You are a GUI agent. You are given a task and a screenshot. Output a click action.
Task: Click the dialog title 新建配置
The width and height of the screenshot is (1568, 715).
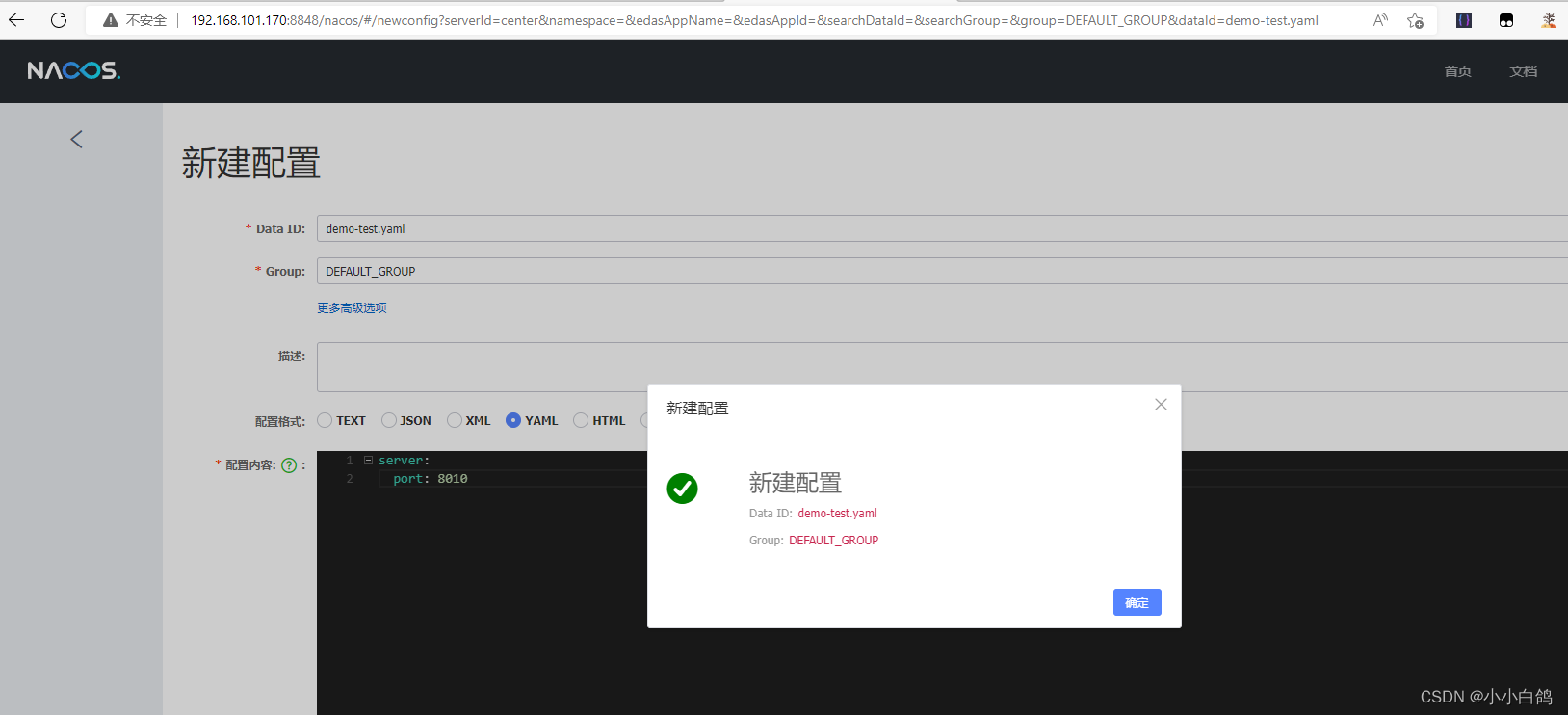tap(697, 409)
